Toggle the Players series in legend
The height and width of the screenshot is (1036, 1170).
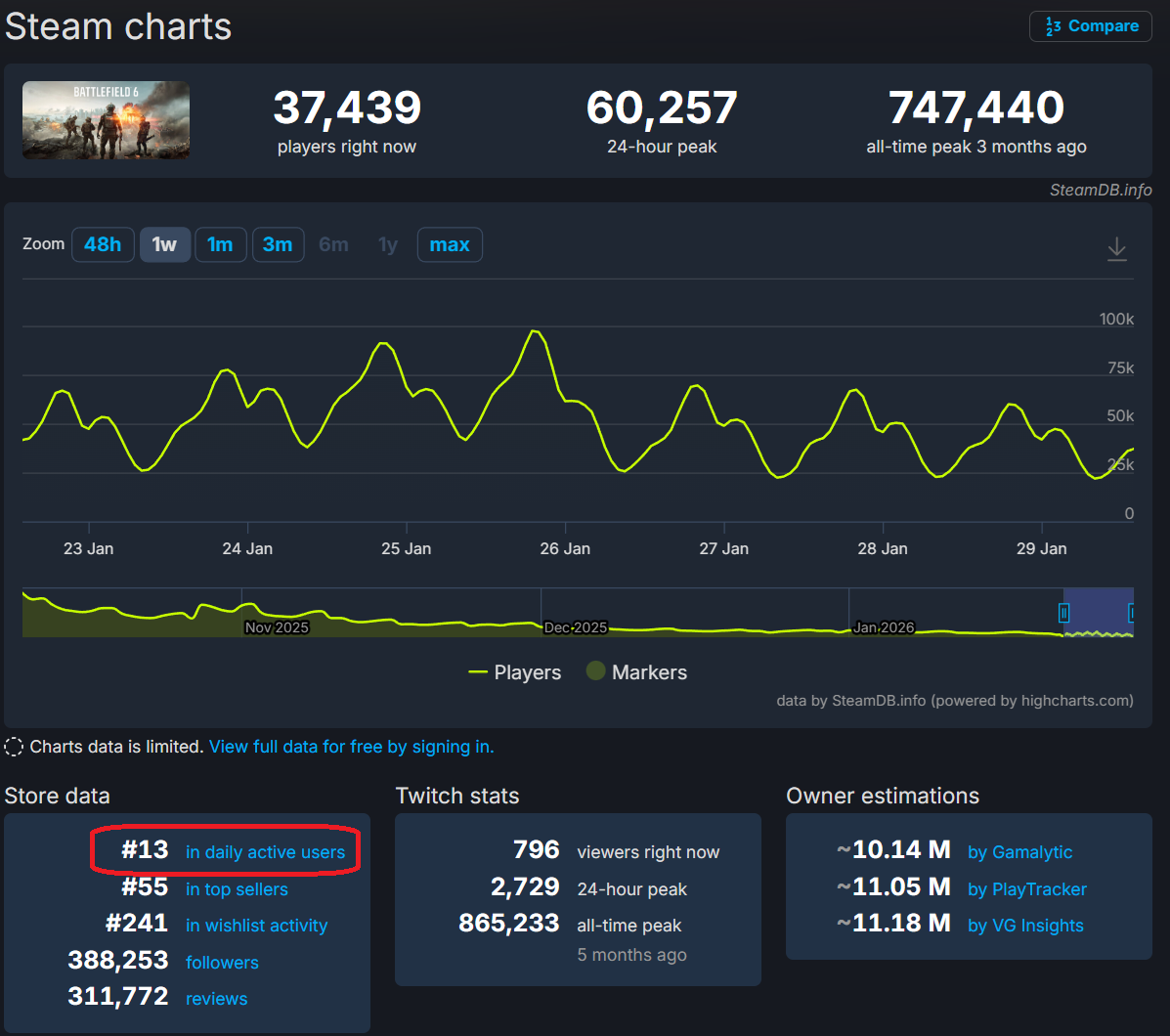point(514,672)
